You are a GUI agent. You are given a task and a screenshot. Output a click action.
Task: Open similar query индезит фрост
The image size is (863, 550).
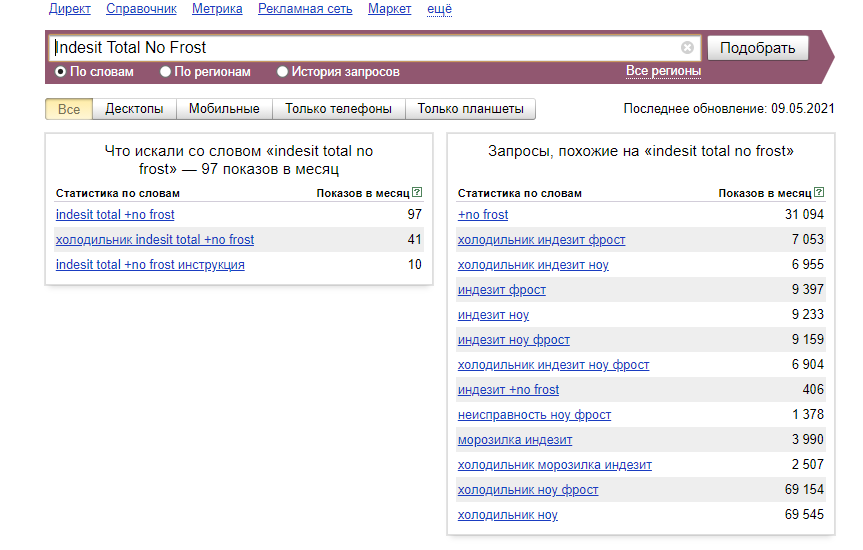pyautogui.click(x=502, y=290)
